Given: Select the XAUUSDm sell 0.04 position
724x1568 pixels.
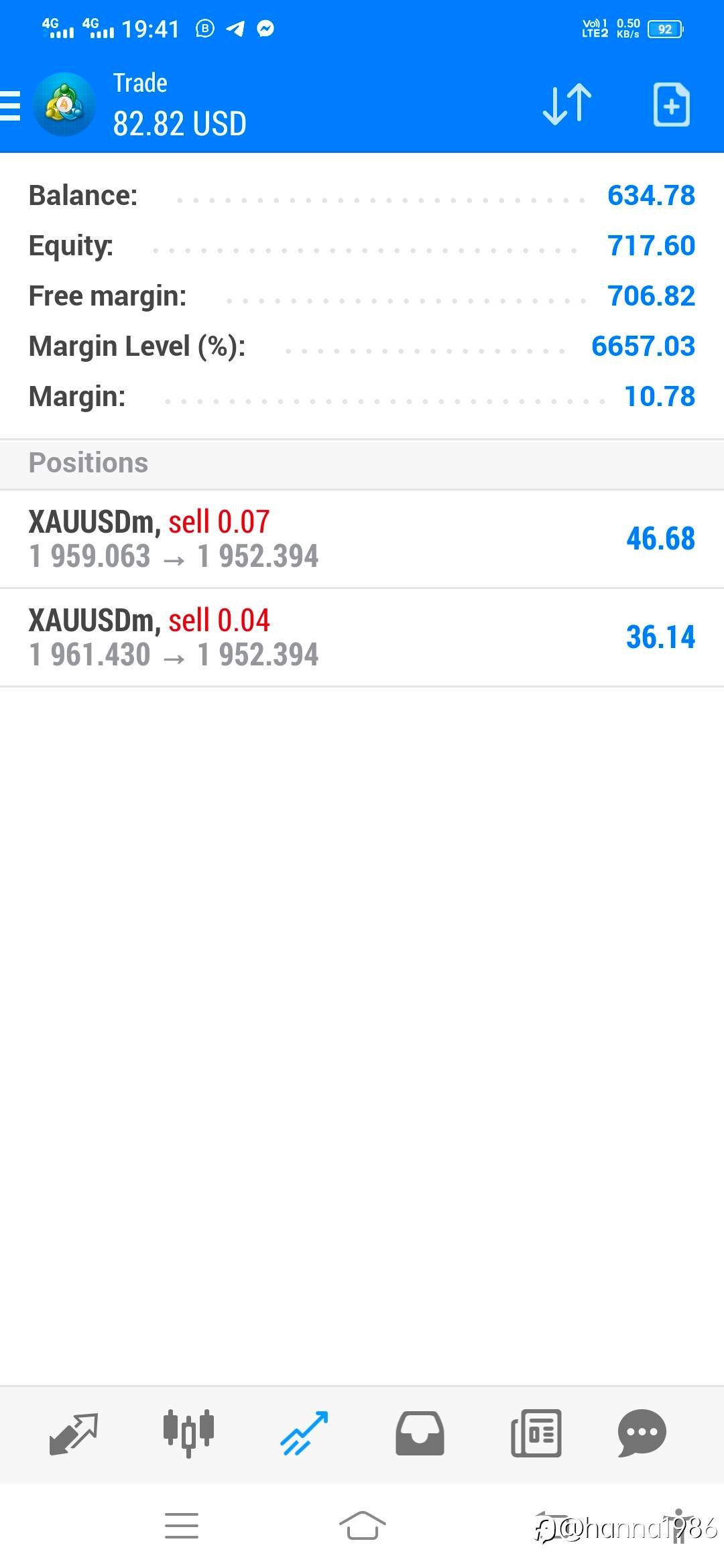Looking at the screenshot, I should (x=268, y=637).
